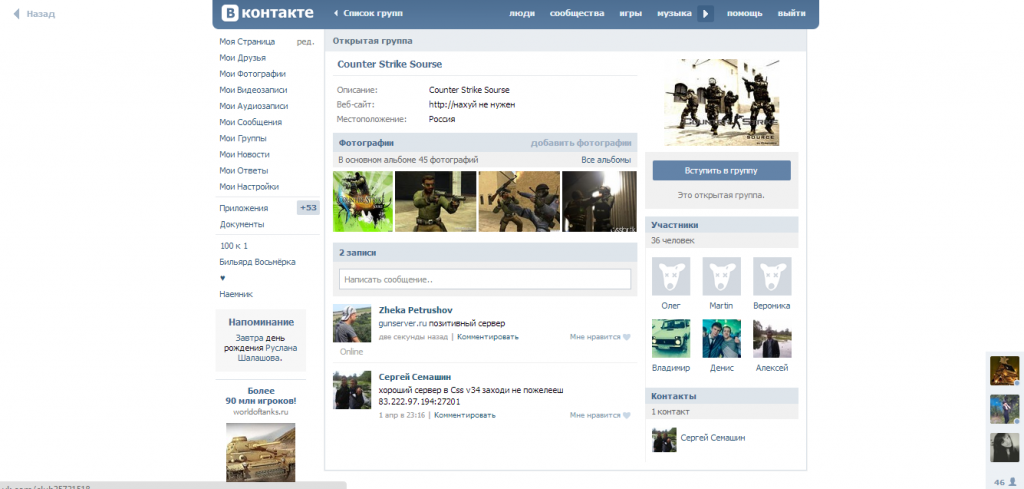
Task: Expand the Контакты section header
Action: point(673,396)
